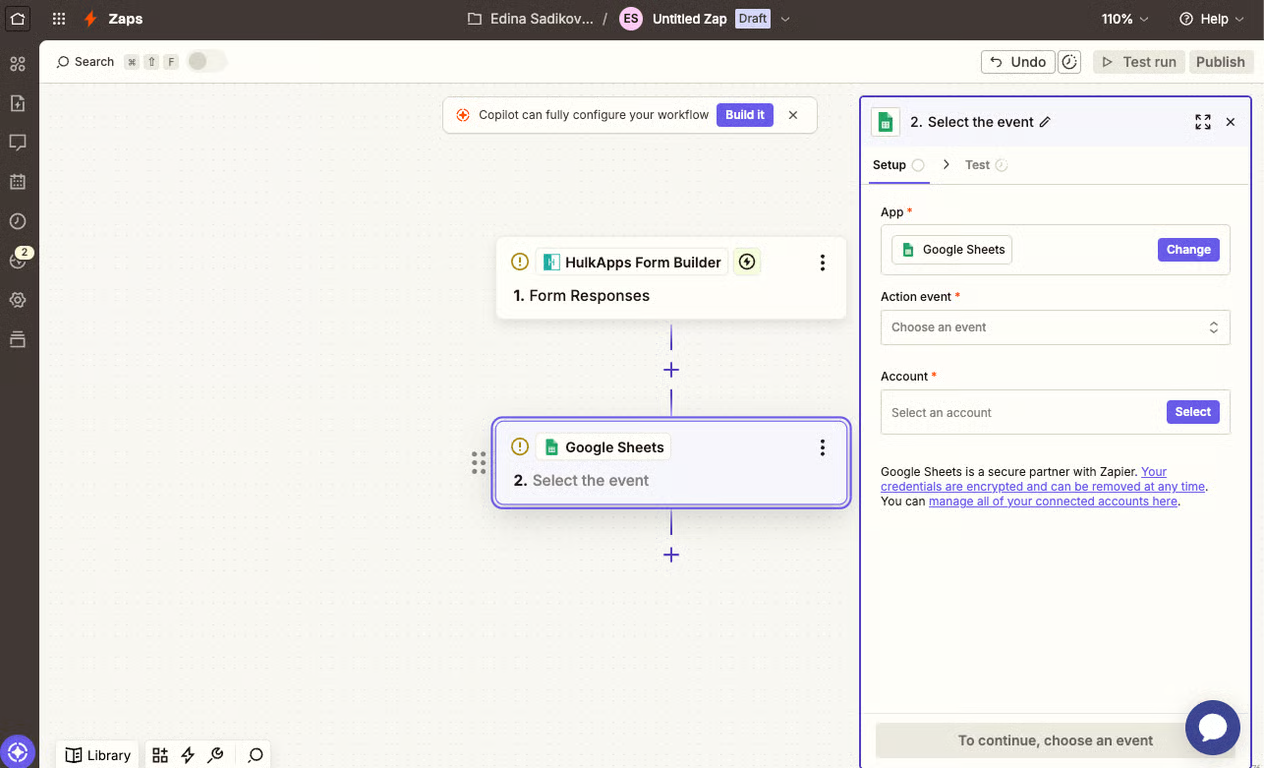Click the Undo button
The height and width of the screenshot is (768, 1264).
(x=1017, y=62)
